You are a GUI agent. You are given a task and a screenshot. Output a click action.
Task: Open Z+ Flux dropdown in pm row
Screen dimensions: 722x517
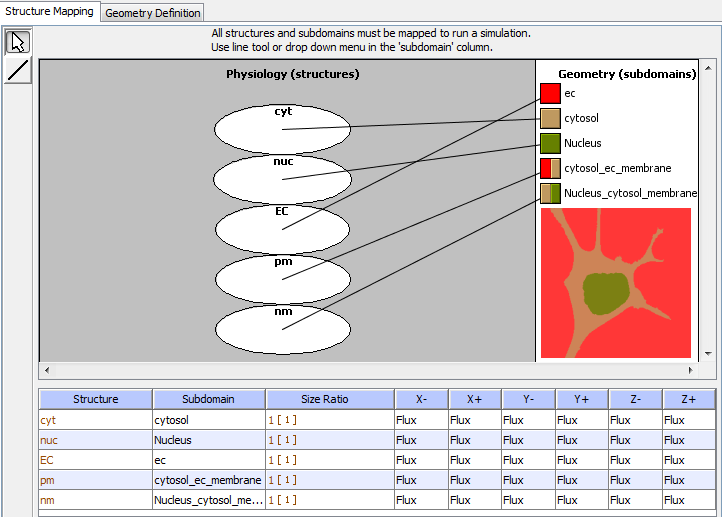pyautogui.click(x=689, y=480)
